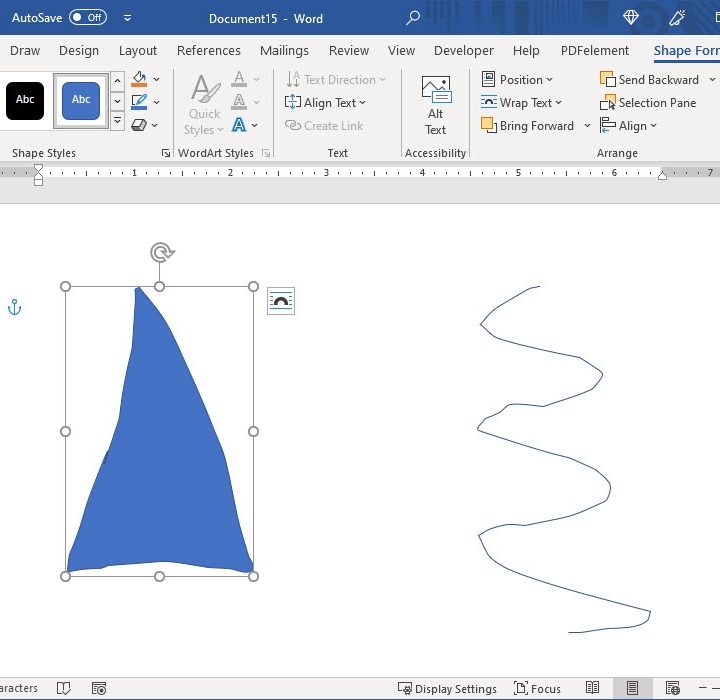The width and height of the screenshot is (720, 700).
Task: Open Quick Styles WordArt gallery
Action: pyautogui.click(x=204, y=105)
